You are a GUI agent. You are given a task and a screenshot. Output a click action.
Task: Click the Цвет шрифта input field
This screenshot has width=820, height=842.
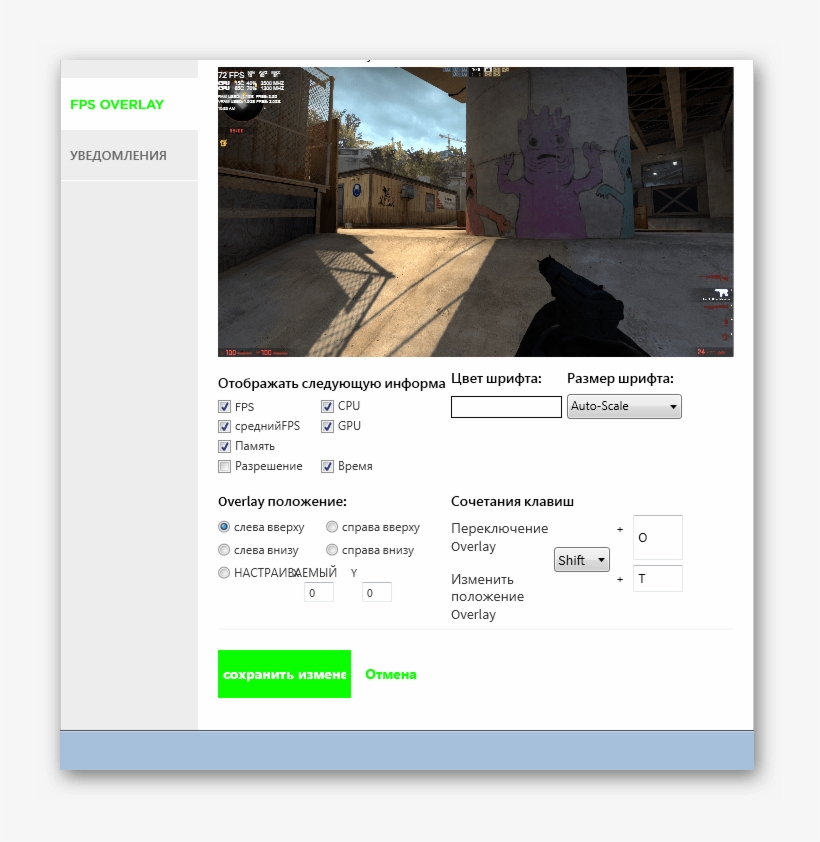(x=506, y=406)
